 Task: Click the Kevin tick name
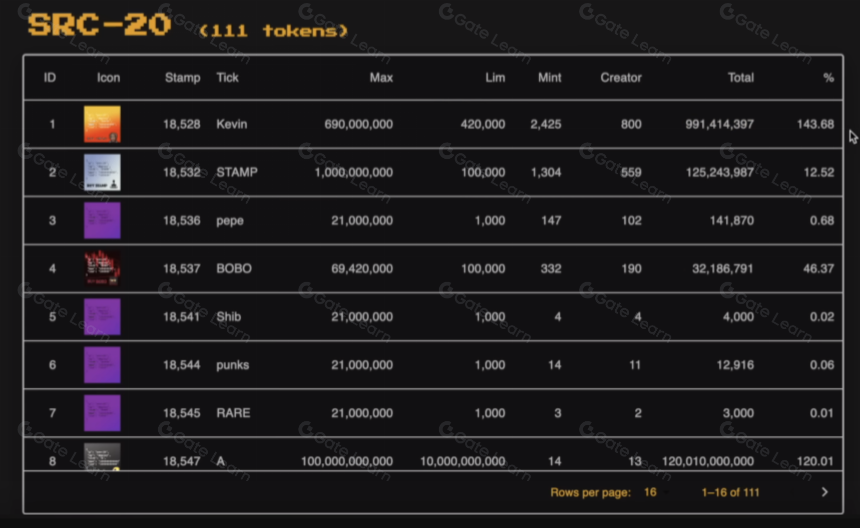pos(231,124)
